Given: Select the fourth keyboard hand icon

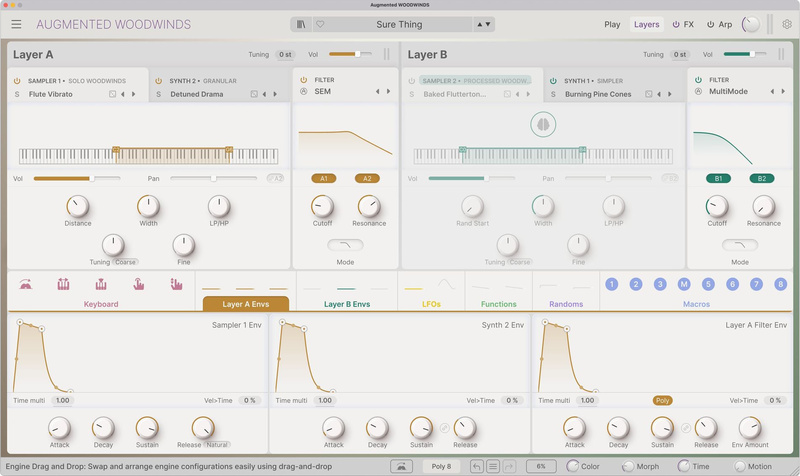Looking at the screenshot, I should tap(139, 284).
